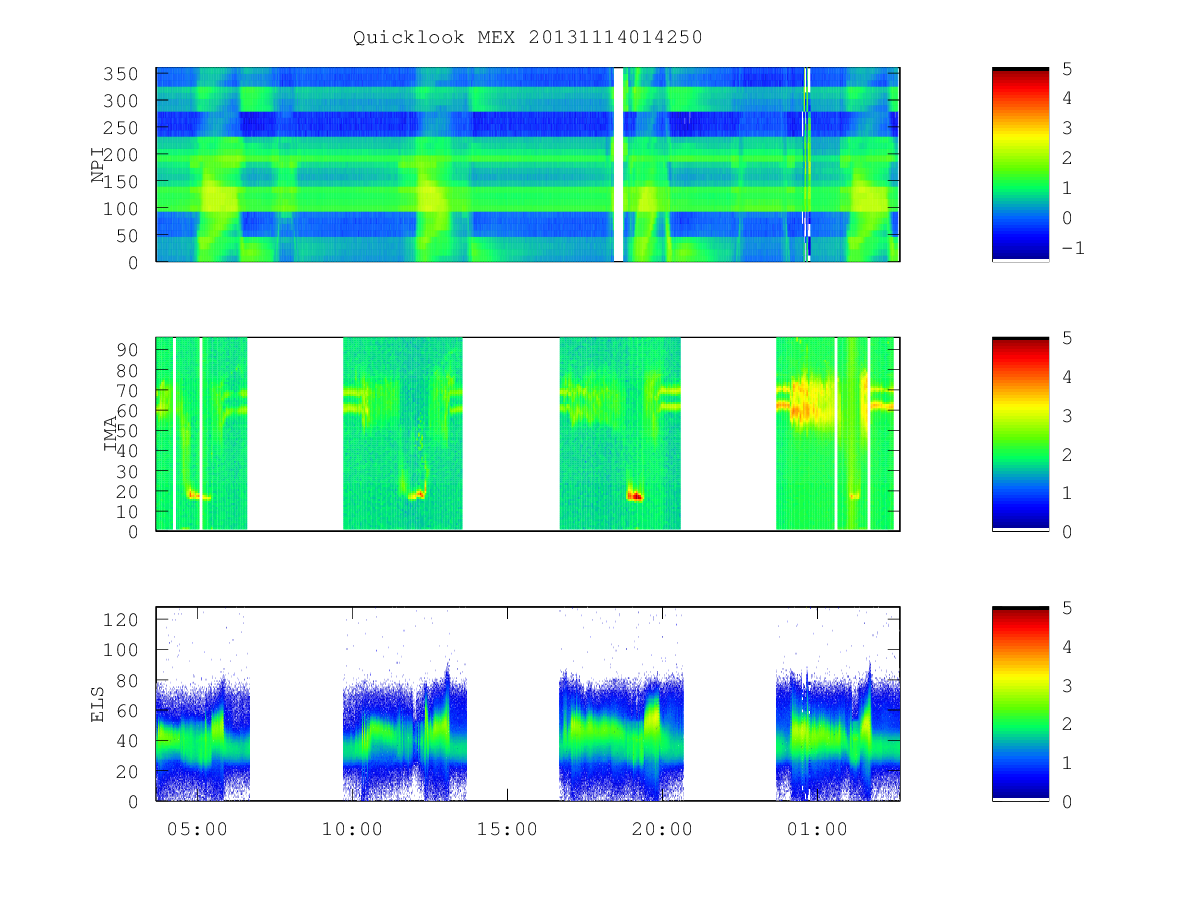
Task: Click the 05:00 time axis label
Action: click(197, 829)
